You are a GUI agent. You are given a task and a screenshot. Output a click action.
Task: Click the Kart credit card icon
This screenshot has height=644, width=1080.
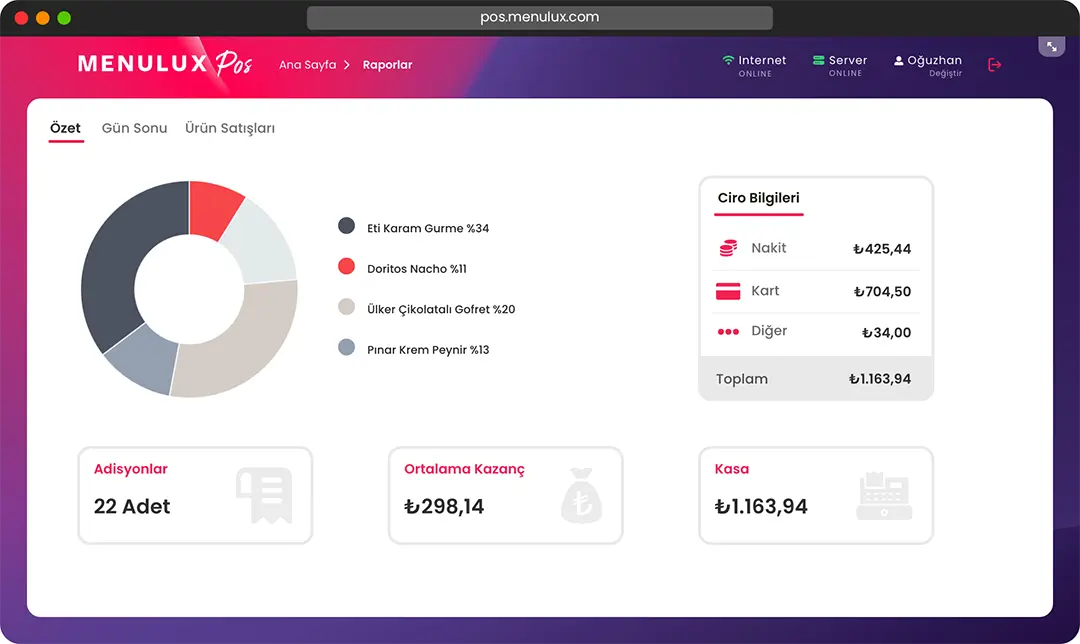click(x=728, y=291)
